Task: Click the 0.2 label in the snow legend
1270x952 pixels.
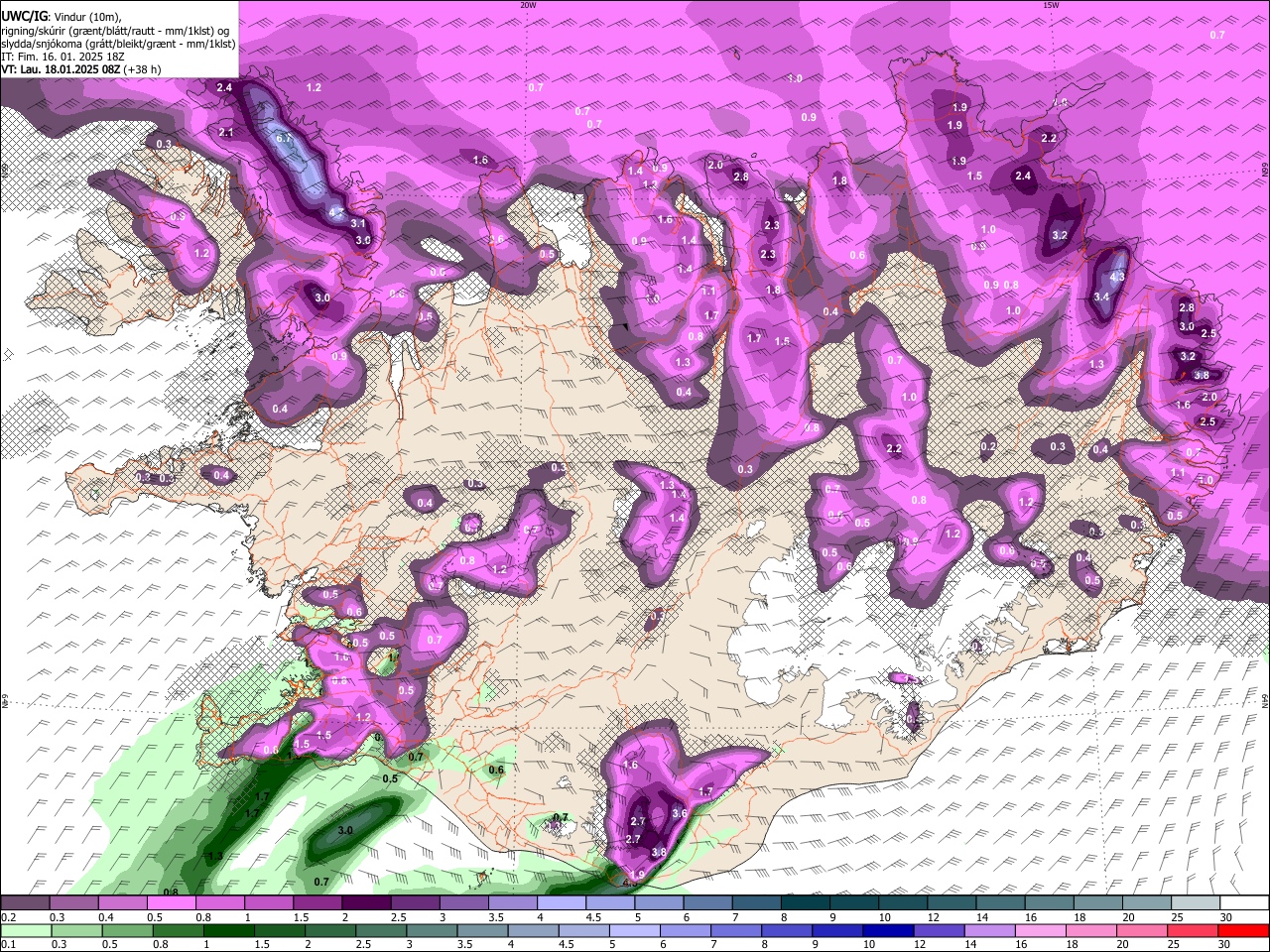Action: [8, 917]
